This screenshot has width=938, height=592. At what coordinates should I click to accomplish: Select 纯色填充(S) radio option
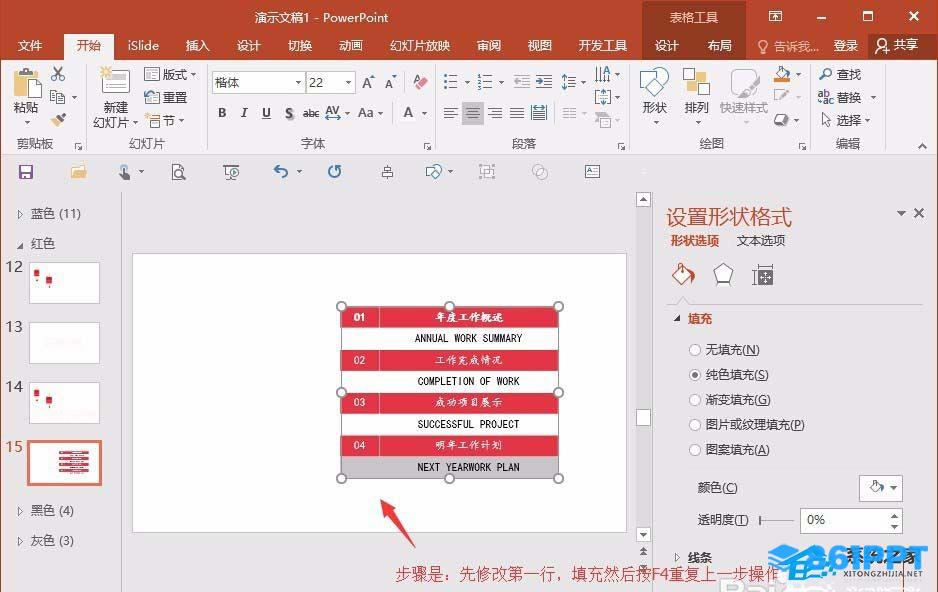(x=695, y=375)
